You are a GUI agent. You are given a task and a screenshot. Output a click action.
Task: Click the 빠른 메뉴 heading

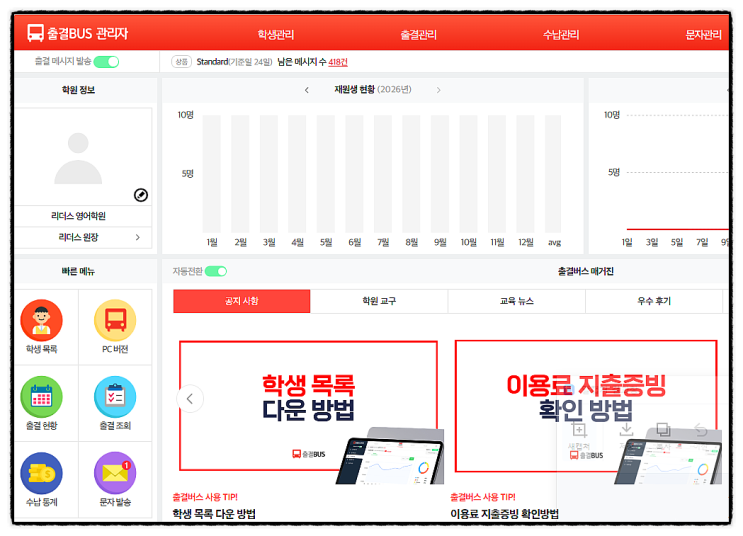tap(78, 271)
